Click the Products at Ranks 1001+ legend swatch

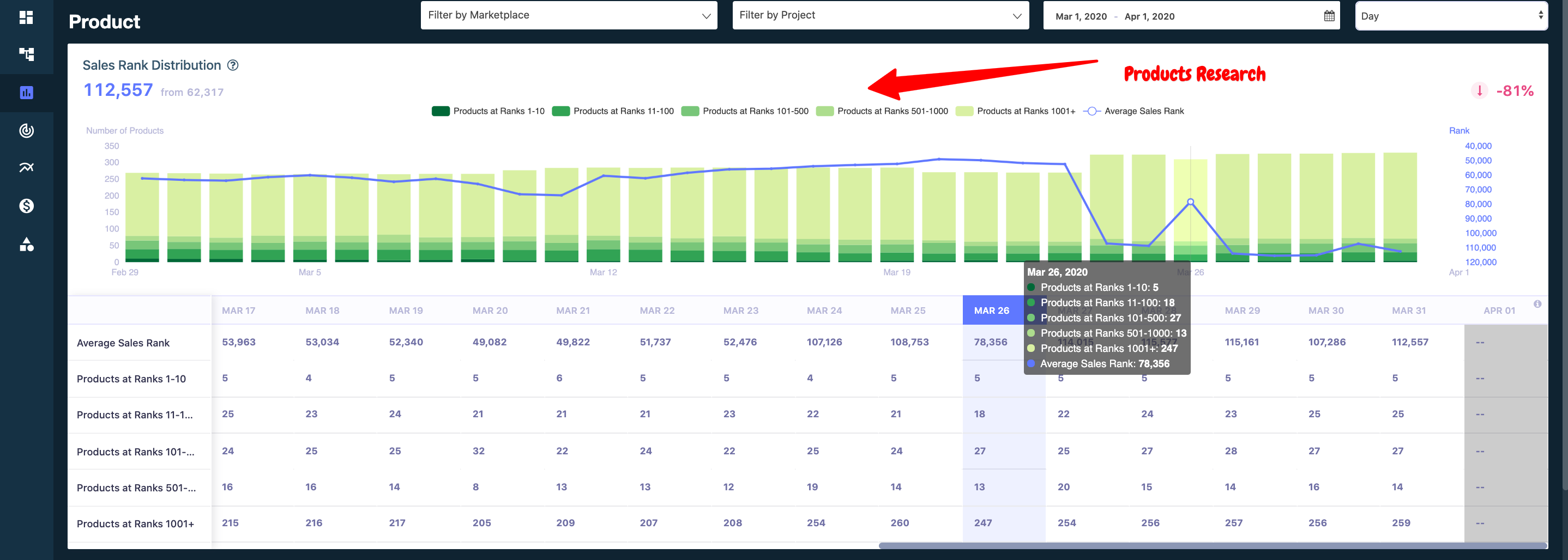point(964,111)
